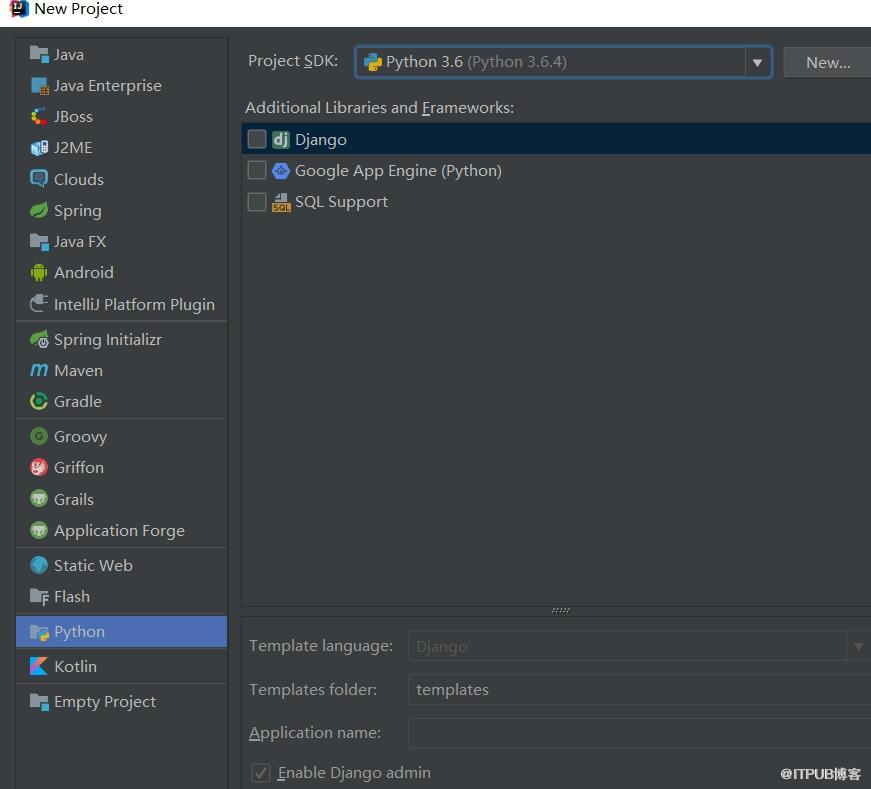Pick the JBoss icon in sidebar
871x789 pixels.
(39, 117)
